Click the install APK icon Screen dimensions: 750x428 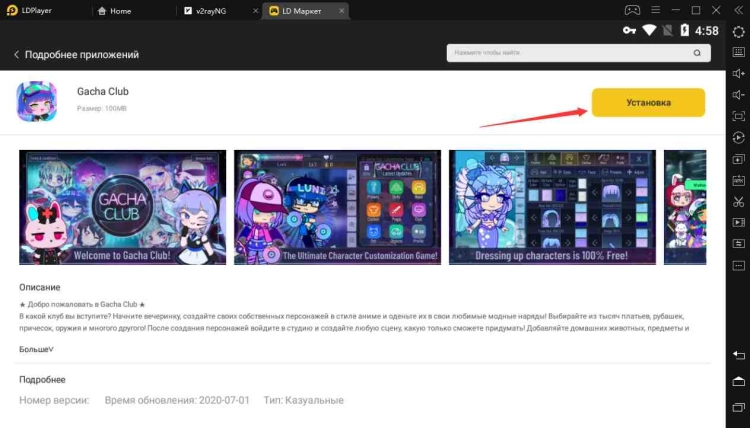tap(739, 180)
